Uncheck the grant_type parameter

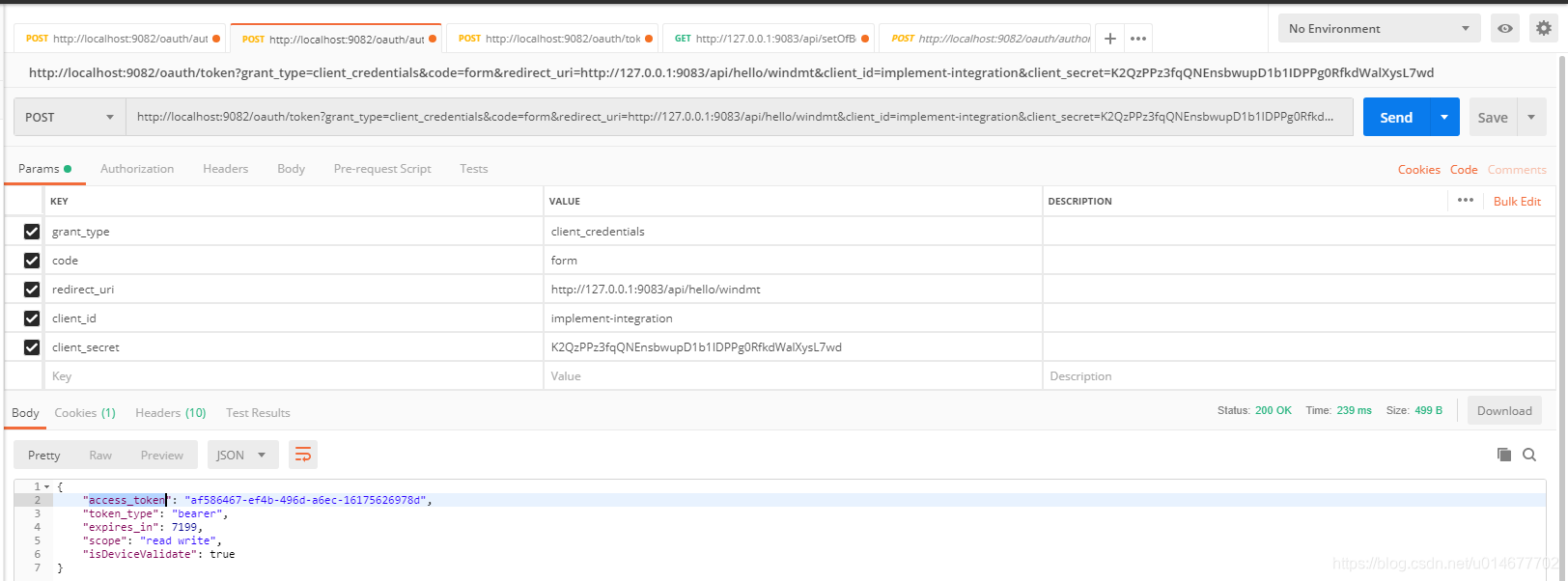[x=32, y=232]
